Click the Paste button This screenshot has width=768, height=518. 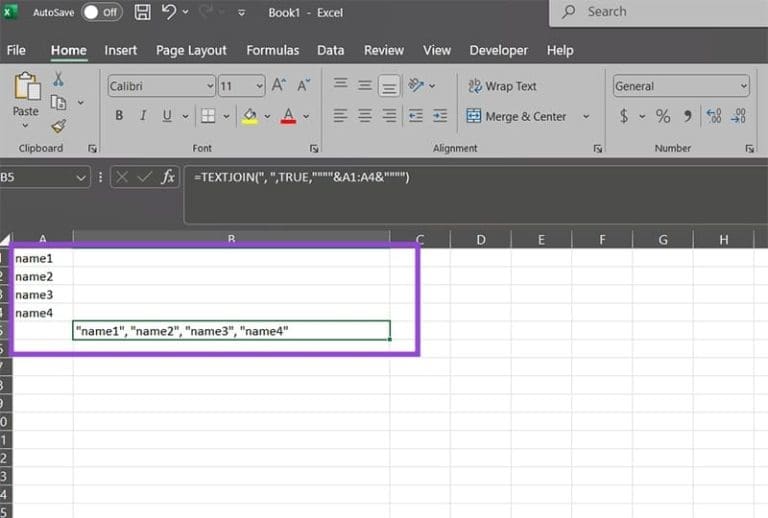click(26, 98)
